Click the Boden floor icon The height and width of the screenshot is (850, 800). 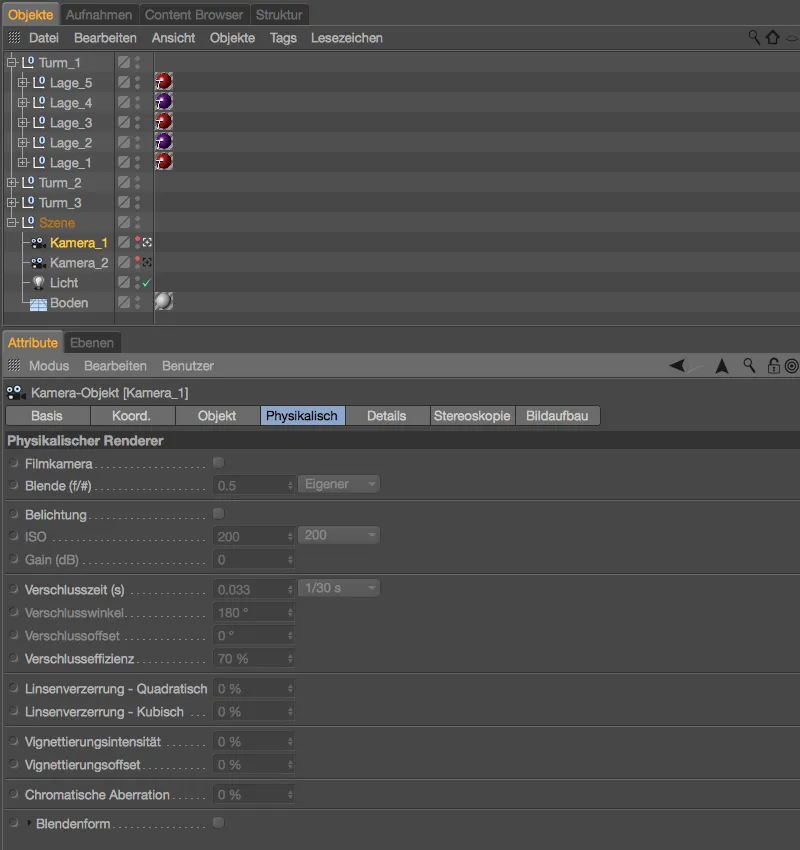pyautogui.click(x=38, y=304)
